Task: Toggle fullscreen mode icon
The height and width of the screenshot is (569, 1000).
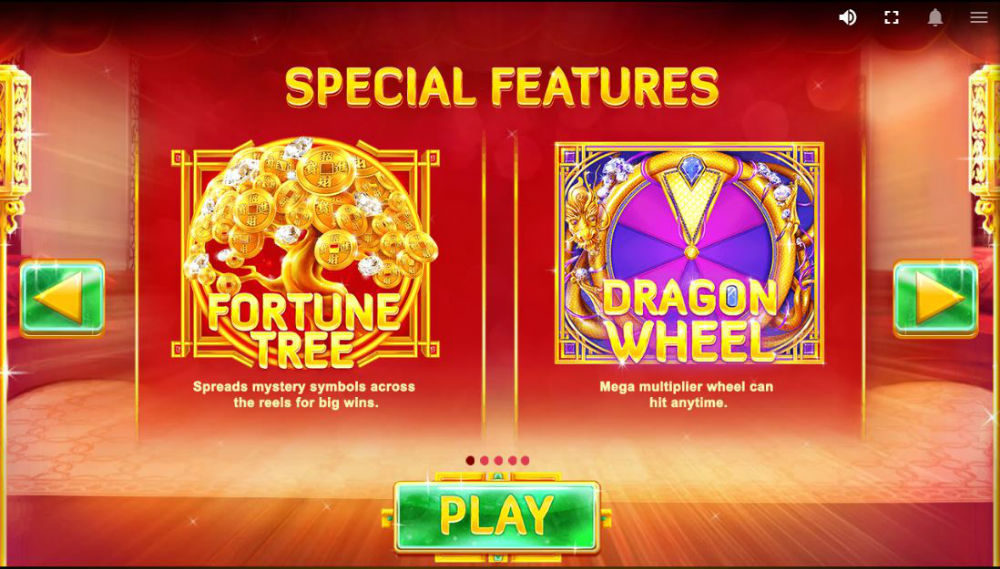Action: pyautogui.click(x=892, y=17)
